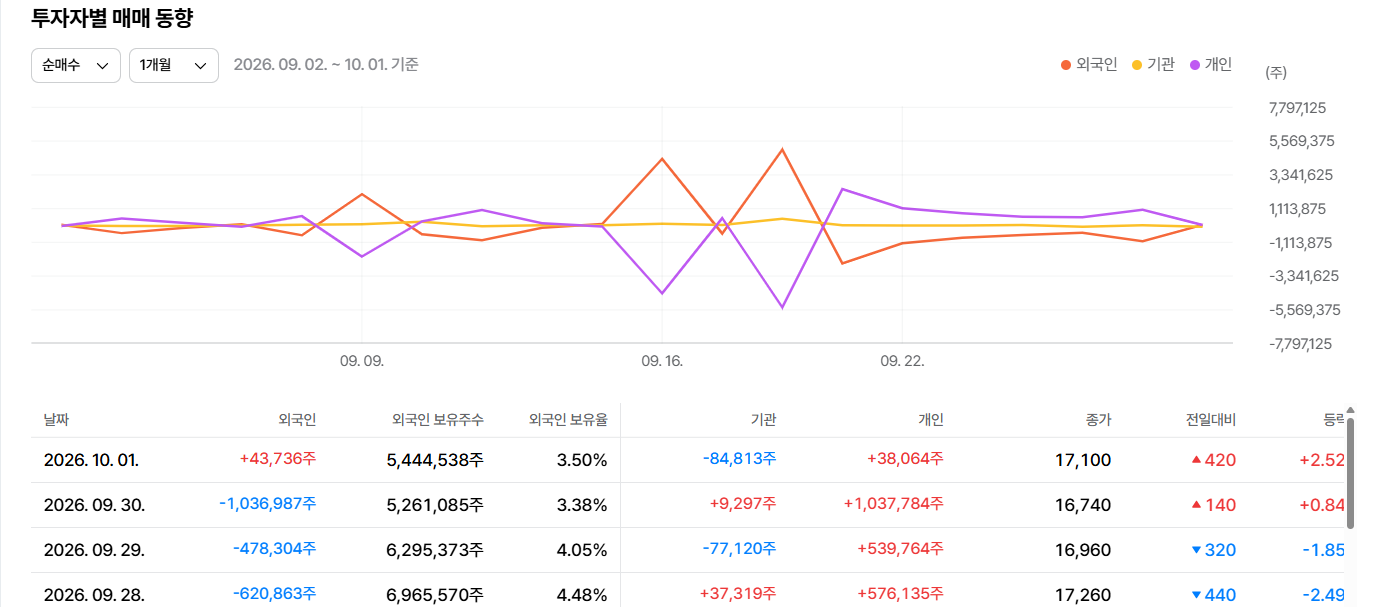Click the 4.05% holding ratio cell
Viewport: 1373px width, 607px height.
(x=582, y=550)
